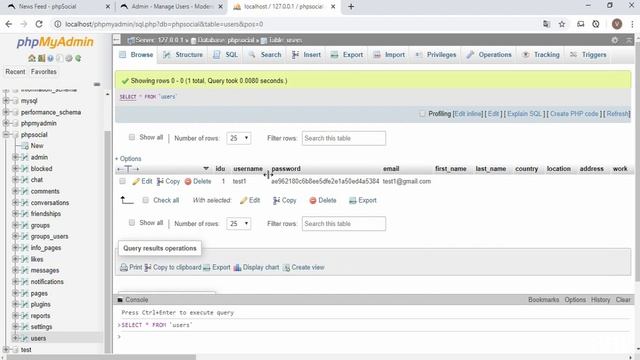Image resolution: width=640 pixels, height=360 pixels.
Task: Click the browser address bar URL
Action: [164, 24]
